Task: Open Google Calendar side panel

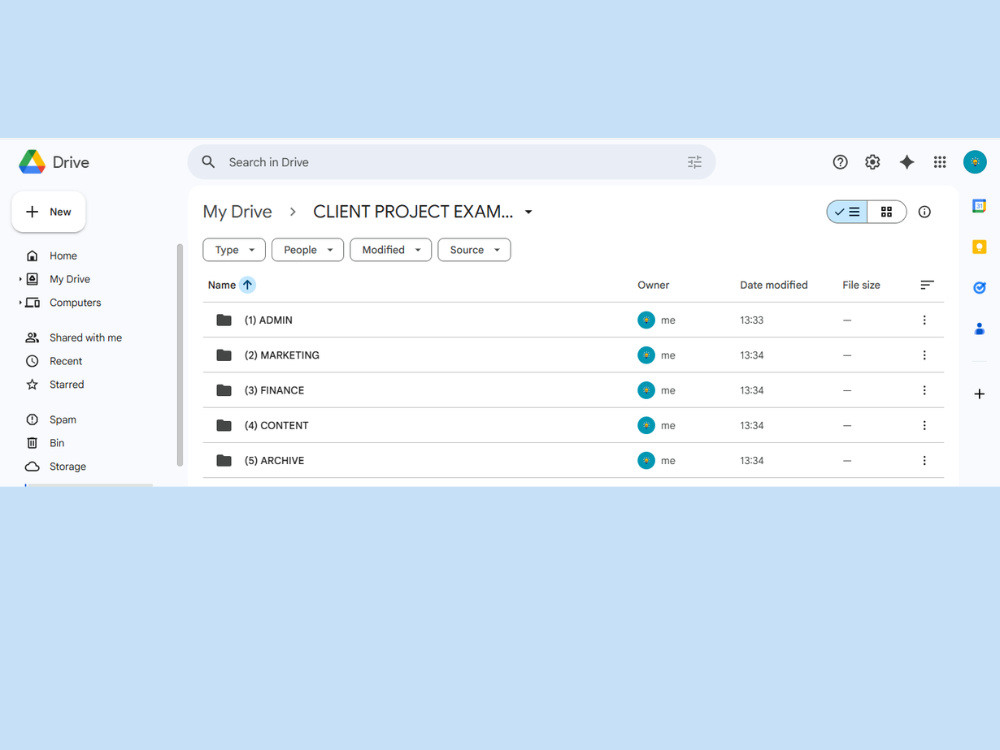Action: pos(979,206)
